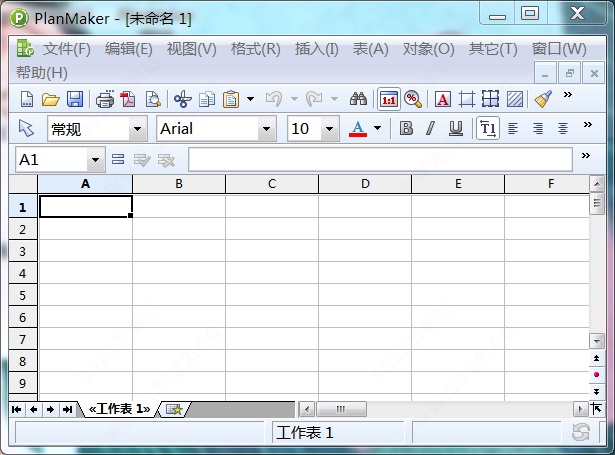Image resolution: width=615 pixels, height=455 pixels.
Task: Click into the formula input field
Action: (x=380, y=160)
